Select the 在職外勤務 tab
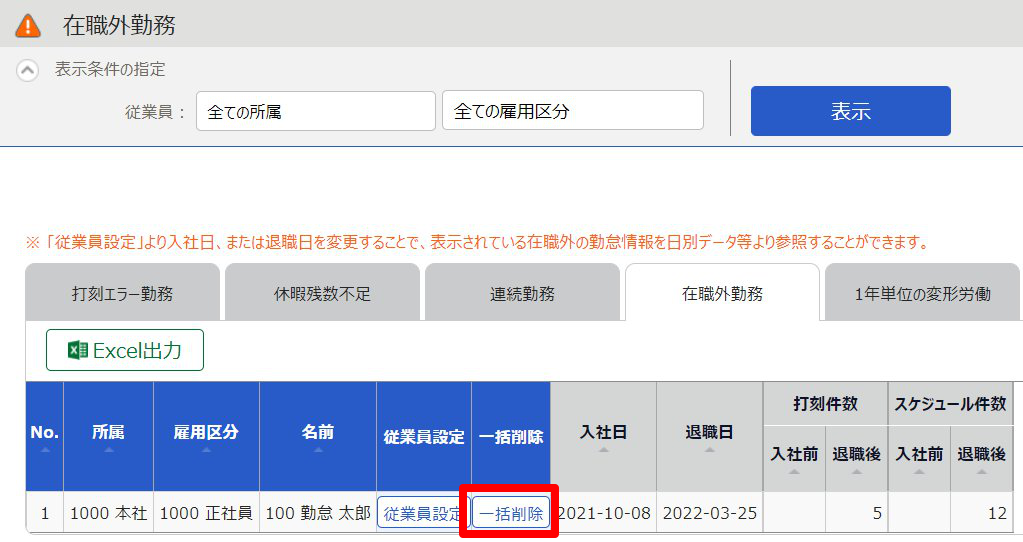Image resolution: width=1023 pixels, height=542 pixels. (722, 293)
